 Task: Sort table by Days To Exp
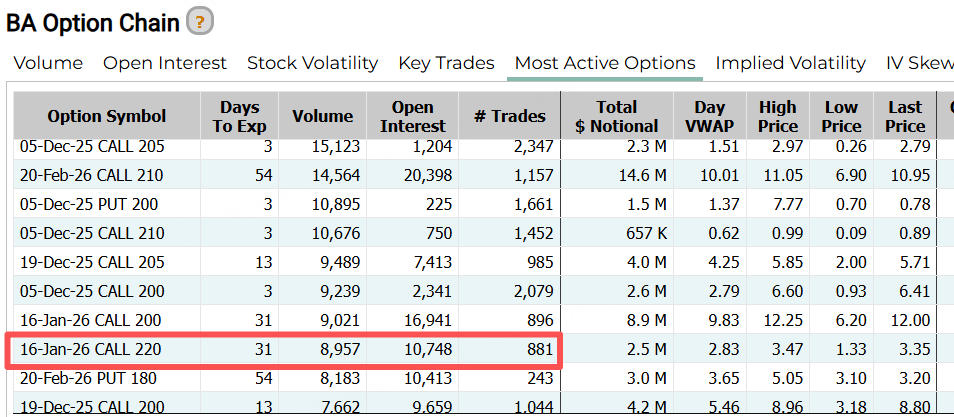[237, 117]
